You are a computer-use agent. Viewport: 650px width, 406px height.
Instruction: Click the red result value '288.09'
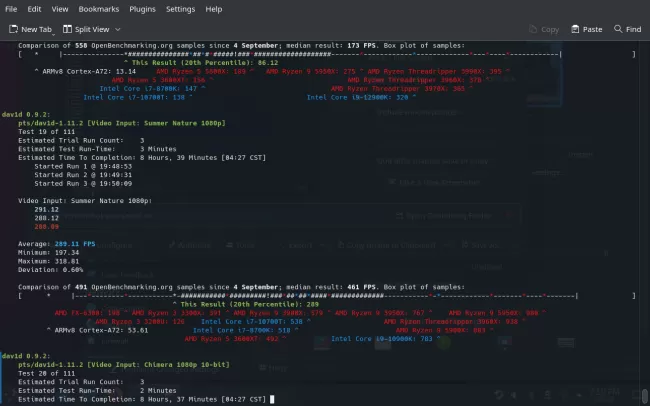point(46,227)
